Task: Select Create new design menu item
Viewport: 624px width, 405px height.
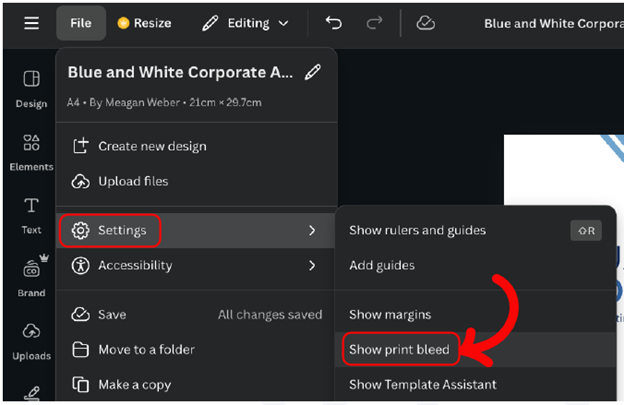Action: [152, 146]
